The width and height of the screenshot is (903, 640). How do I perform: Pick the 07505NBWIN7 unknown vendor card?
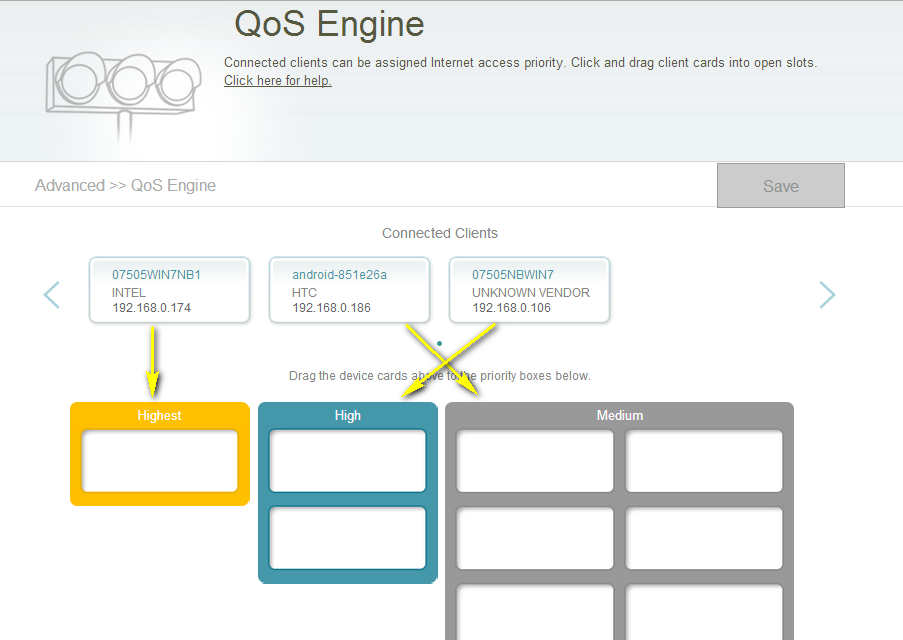pos(529,290)
